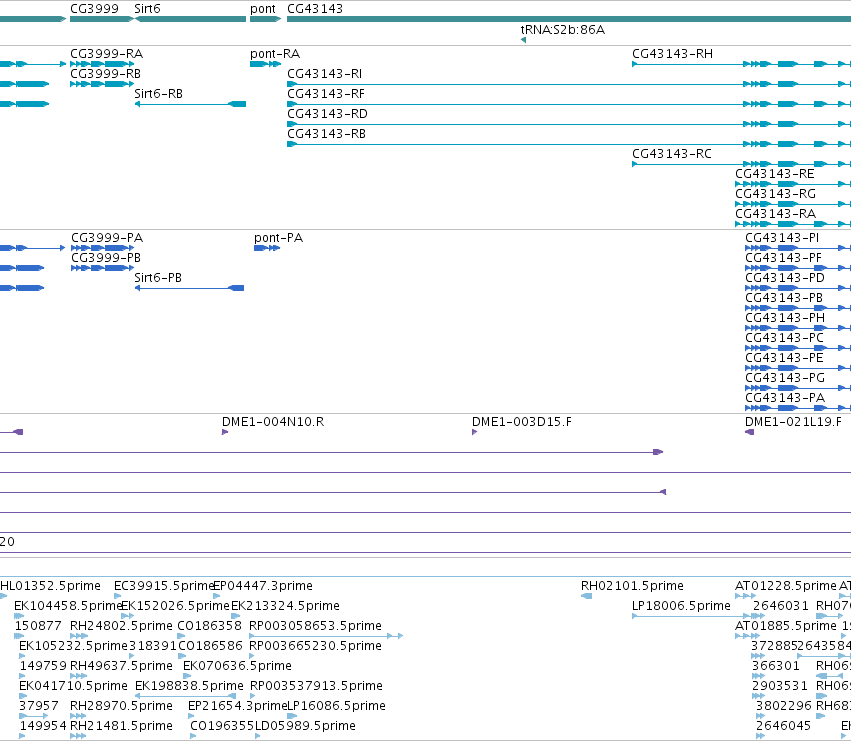Select EST EC39915.5prime label

pos(164,586)
